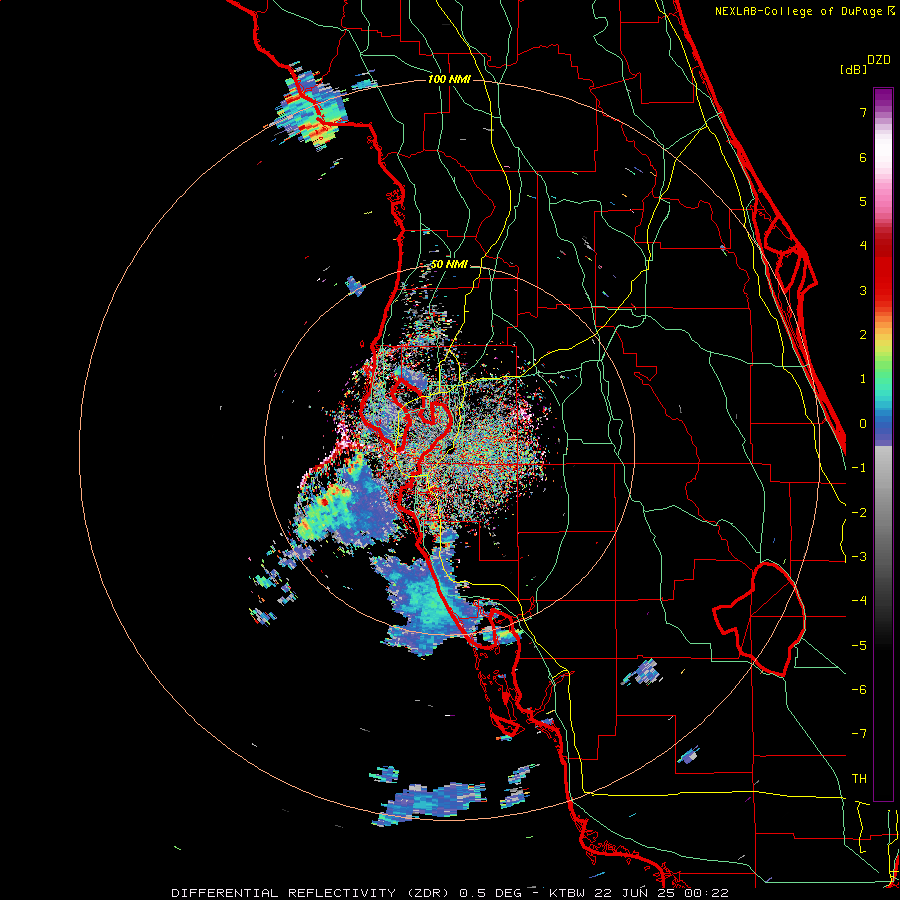Select the -6 dB tick label
Image resolution: width=900 pixels, height=900 pixels.
tap(859, 690)
